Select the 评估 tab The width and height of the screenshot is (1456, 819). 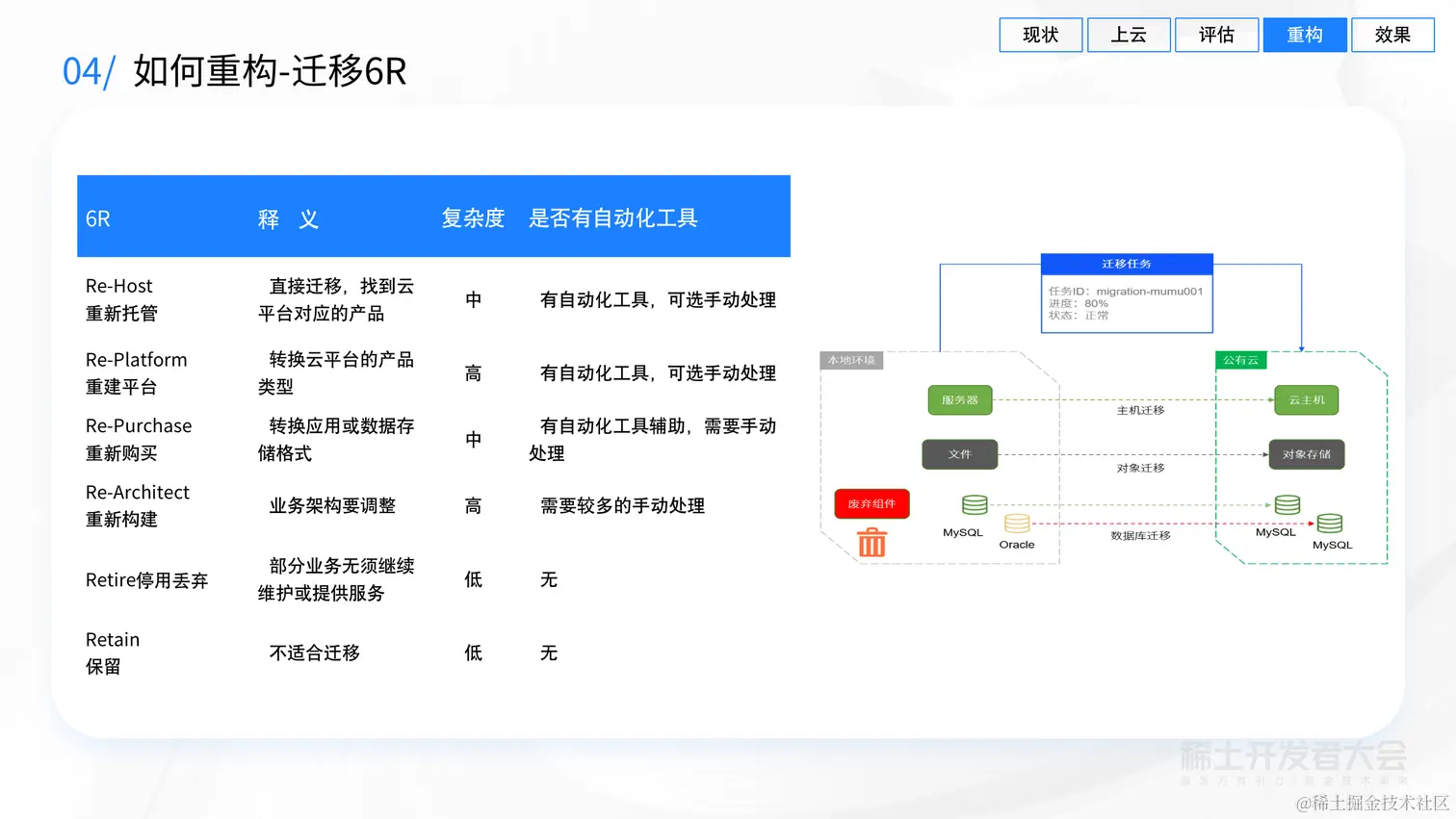(1217, 35)
